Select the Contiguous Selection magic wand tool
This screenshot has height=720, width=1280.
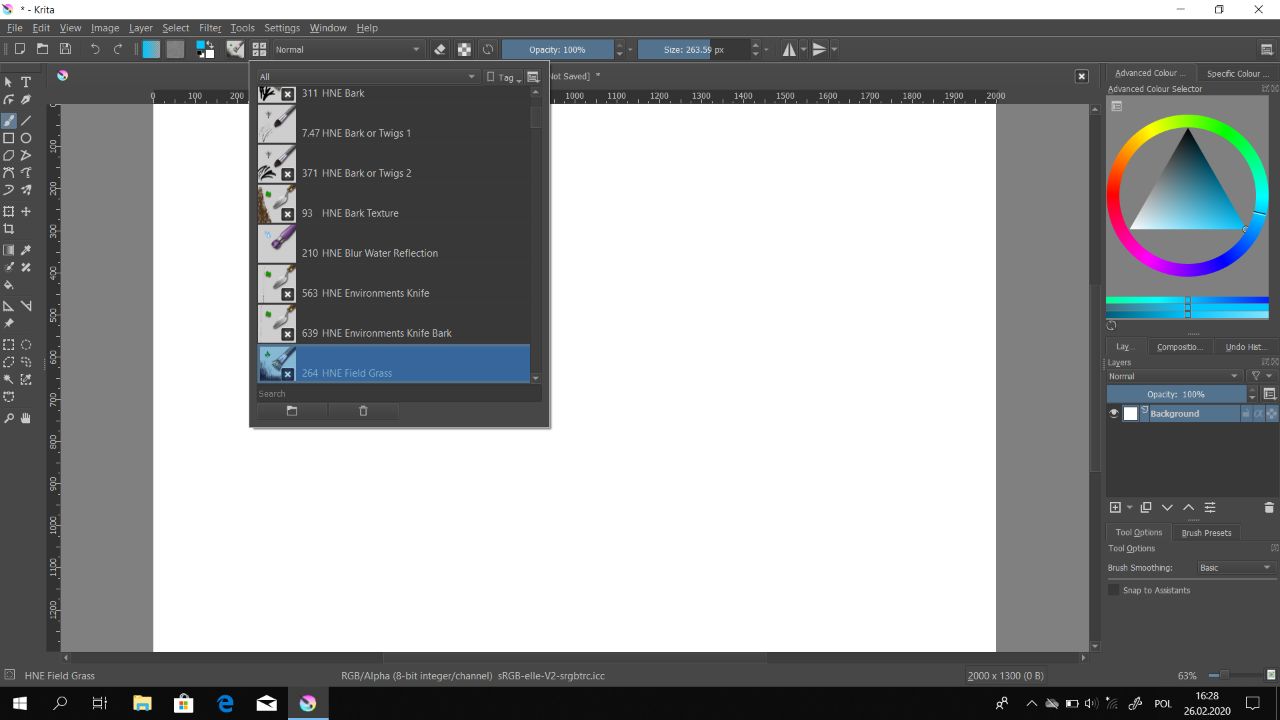(9, 379)
